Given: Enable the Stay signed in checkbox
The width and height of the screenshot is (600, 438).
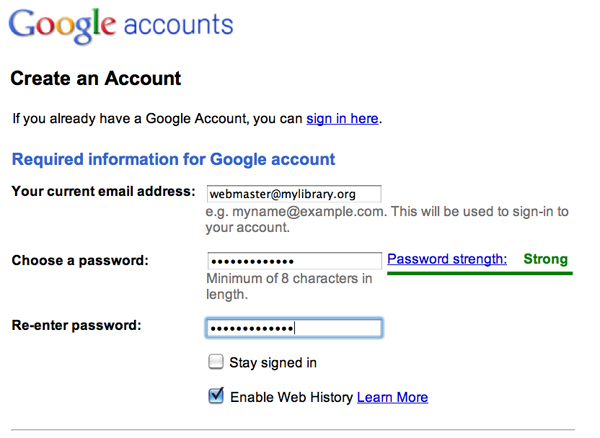Looking at the screenshot, I should tap(215, 362).
